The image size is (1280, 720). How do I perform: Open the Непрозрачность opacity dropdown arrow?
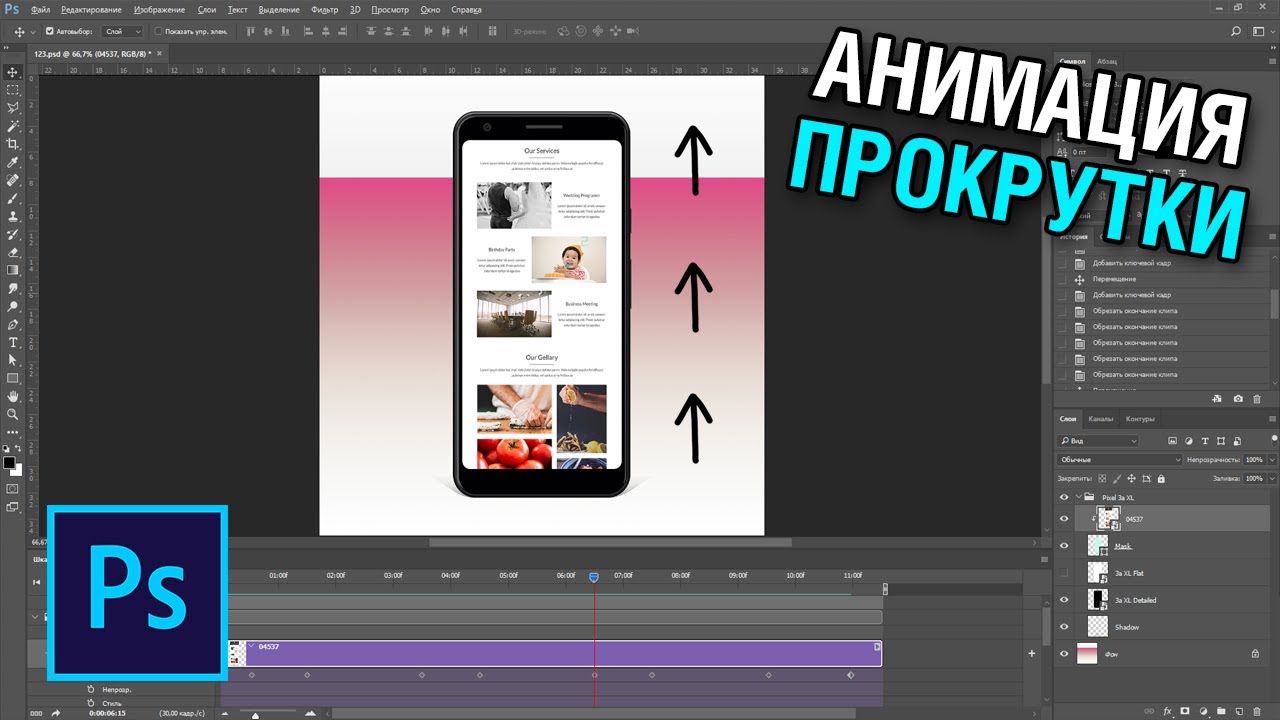pyautogui.click(x=1270, y=460)
